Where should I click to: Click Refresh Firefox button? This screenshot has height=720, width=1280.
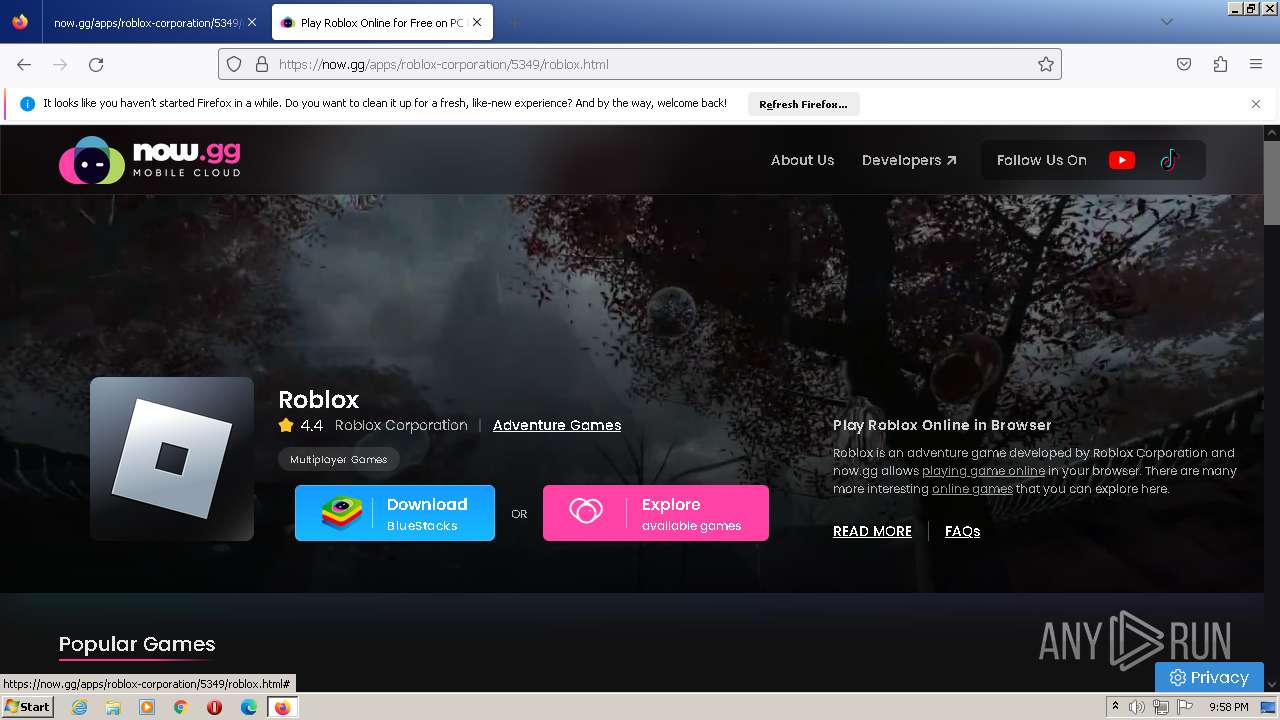coord(803,104)
